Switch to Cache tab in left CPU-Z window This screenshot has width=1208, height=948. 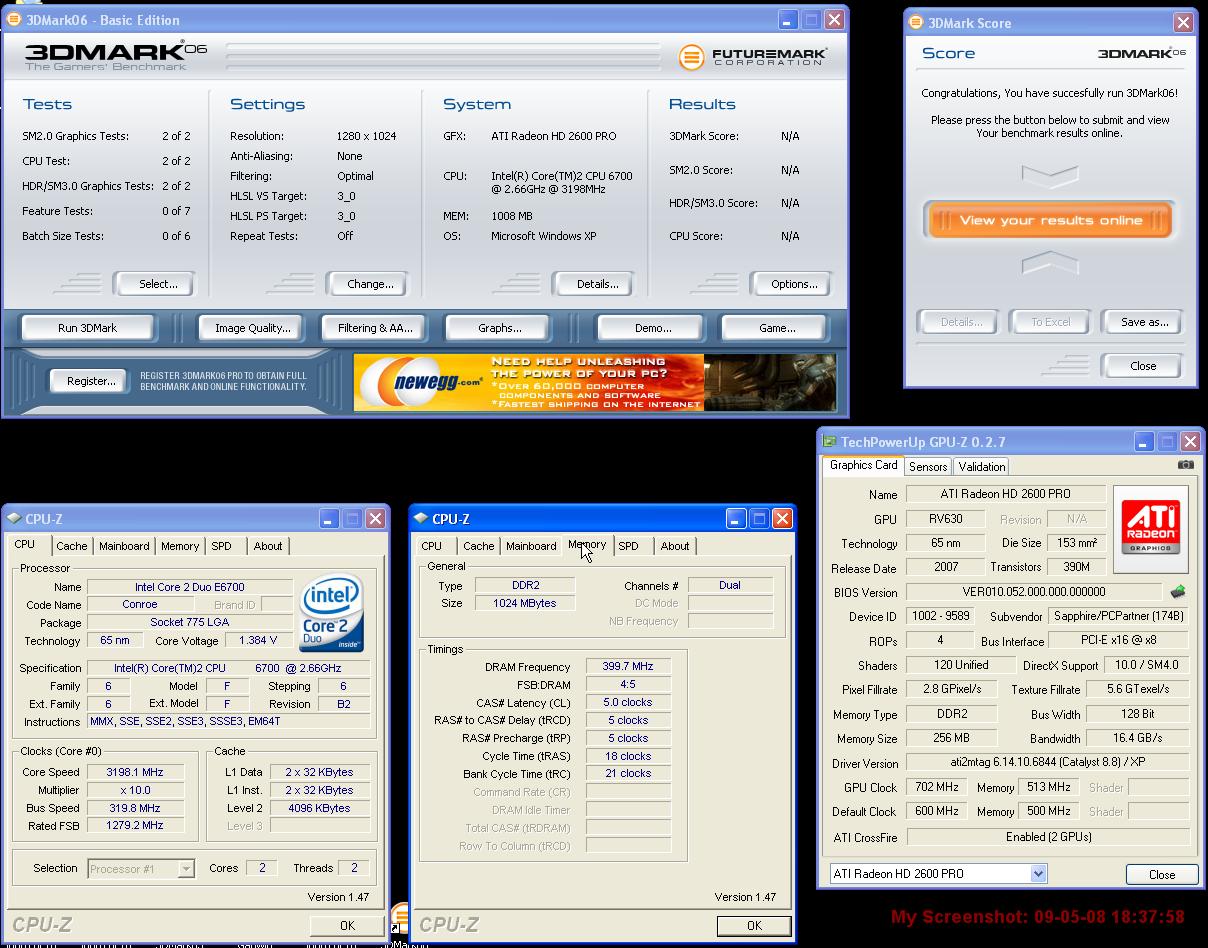71,546
